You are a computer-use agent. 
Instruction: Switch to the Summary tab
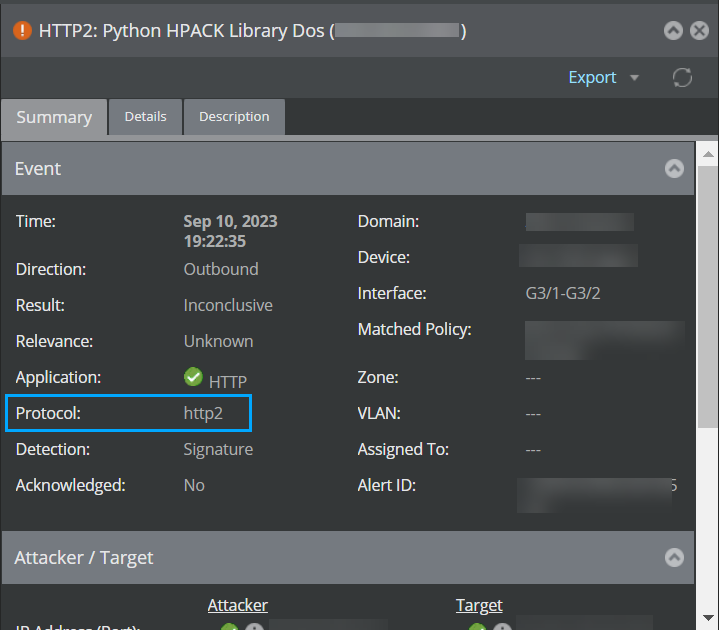point(54,117)
